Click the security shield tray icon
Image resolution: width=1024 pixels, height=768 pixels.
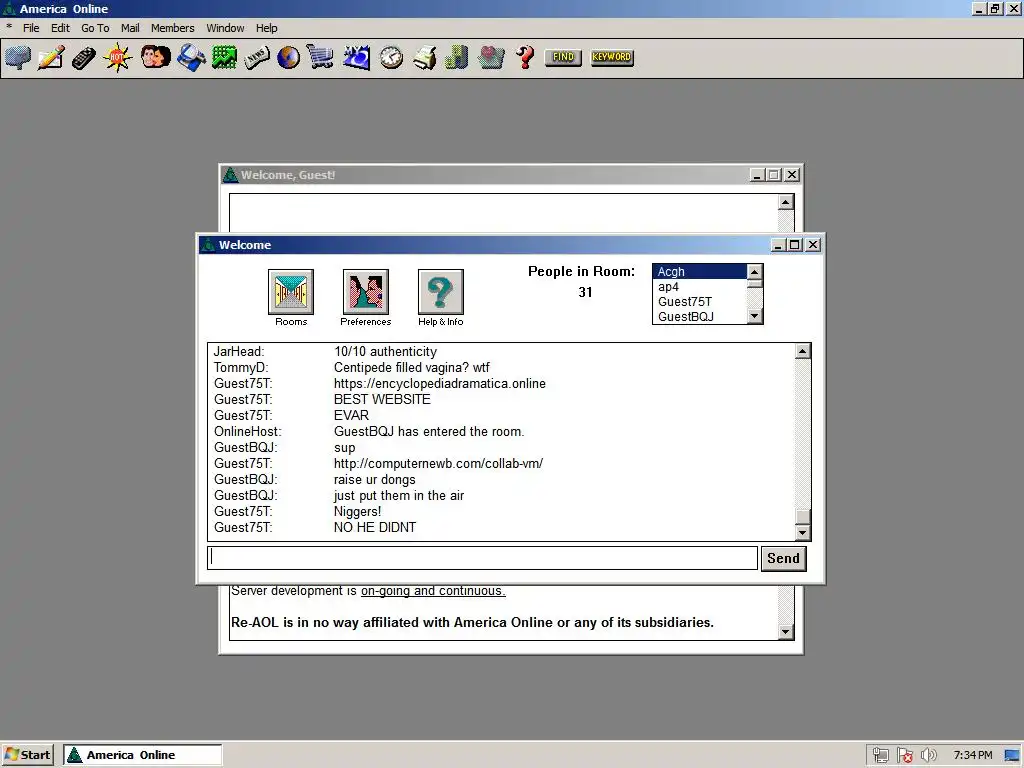pyautogui.click(x=904, y=756)
